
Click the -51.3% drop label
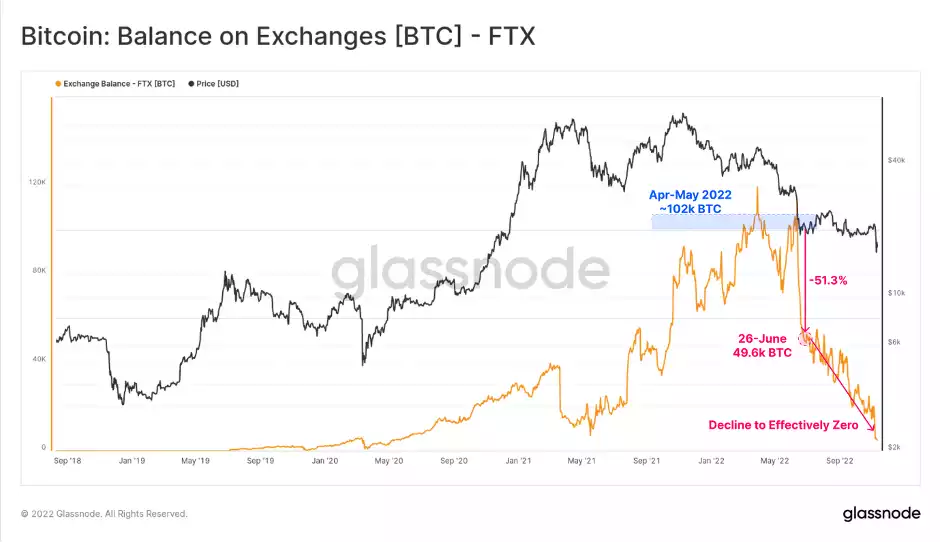828,280
